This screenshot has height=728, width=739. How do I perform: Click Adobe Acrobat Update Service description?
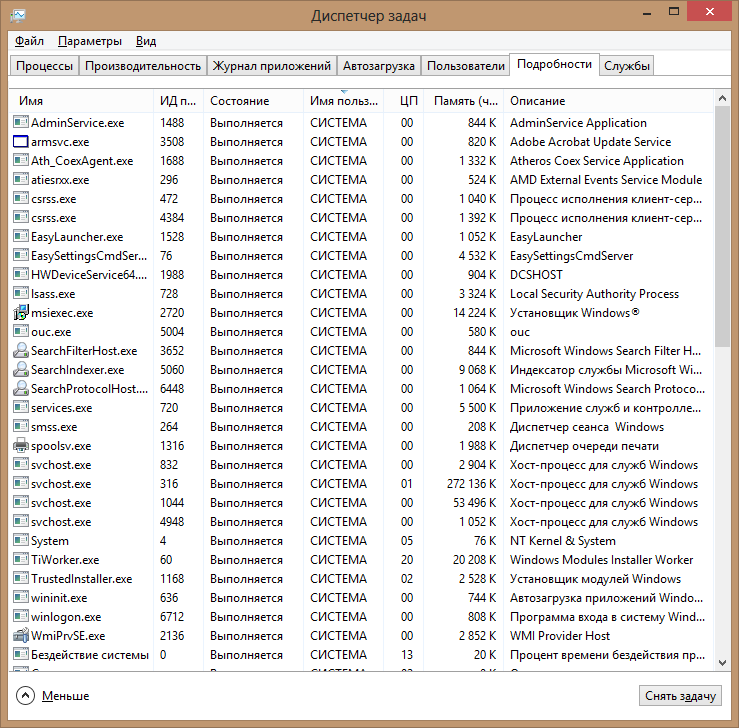click(x=591, y=142)
